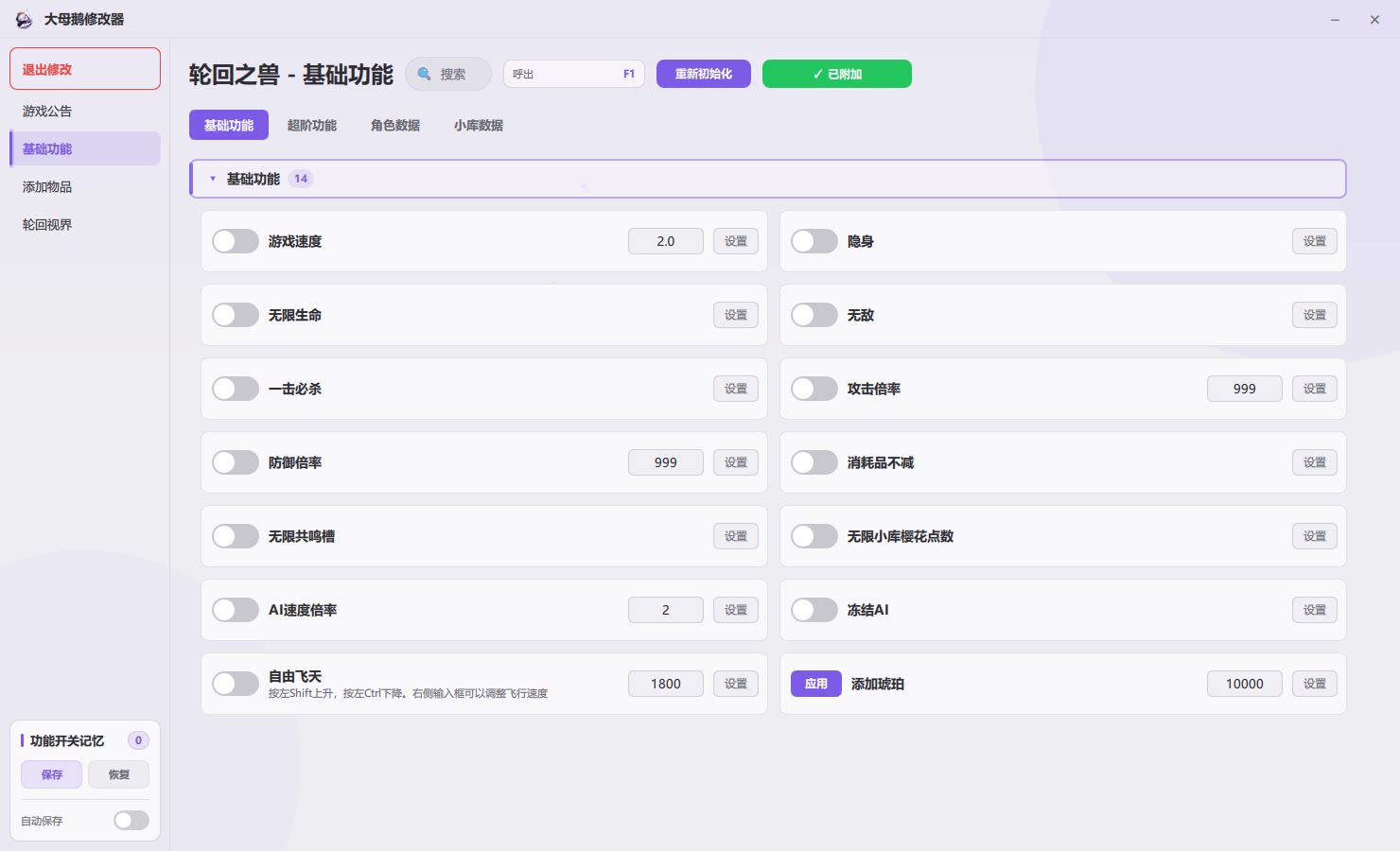The image size is (1400, 851).
Task: Click the 0 badge in 功能开关记忆
Action: tap(138, 740)
